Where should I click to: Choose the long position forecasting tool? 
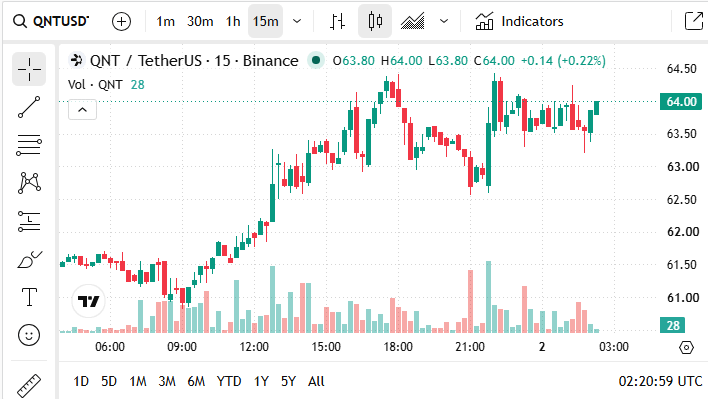pos(29,221)
